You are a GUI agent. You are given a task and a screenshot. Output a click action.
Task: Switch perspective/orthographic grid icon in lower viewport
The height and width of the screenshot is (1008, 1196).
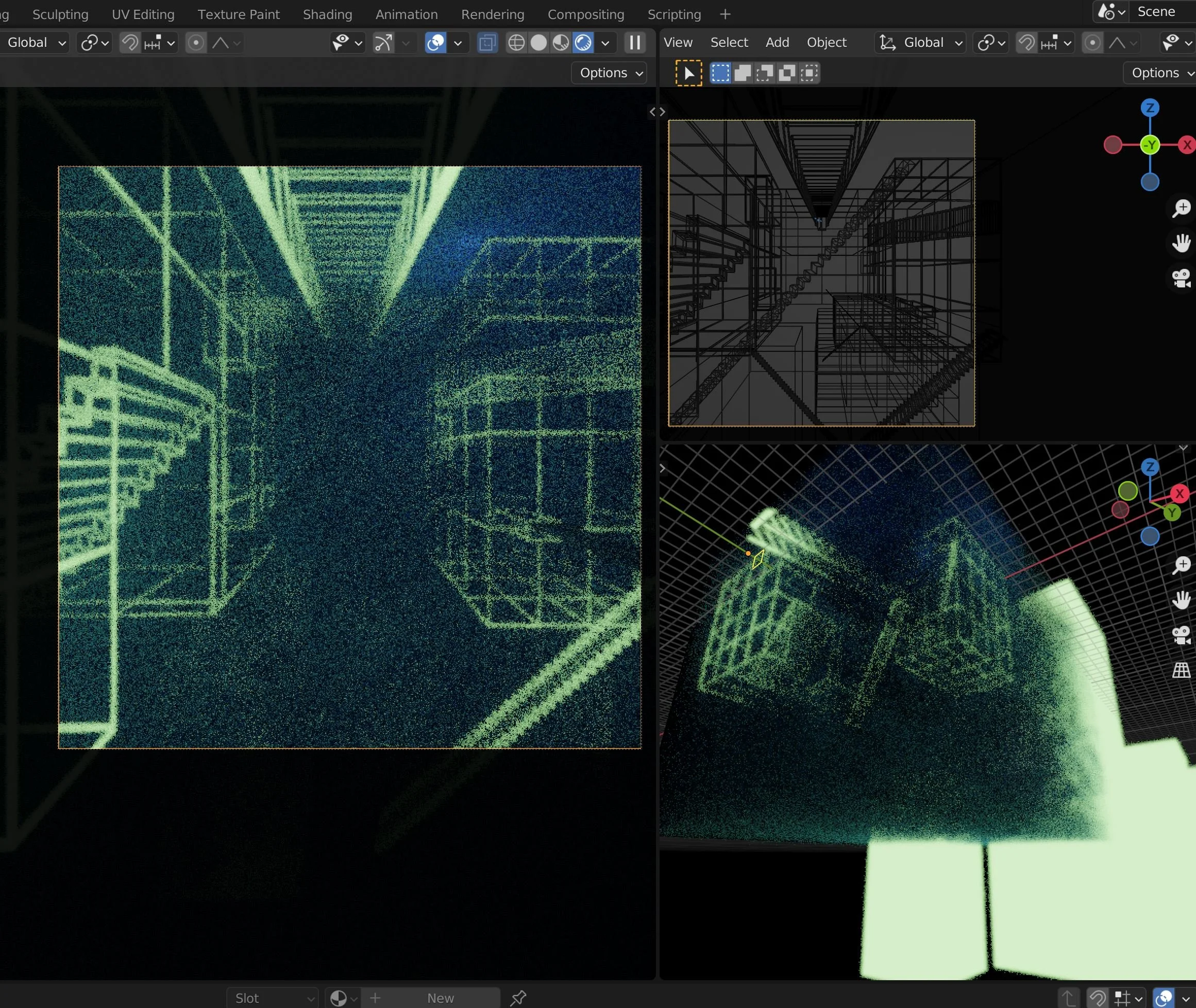1181,670
